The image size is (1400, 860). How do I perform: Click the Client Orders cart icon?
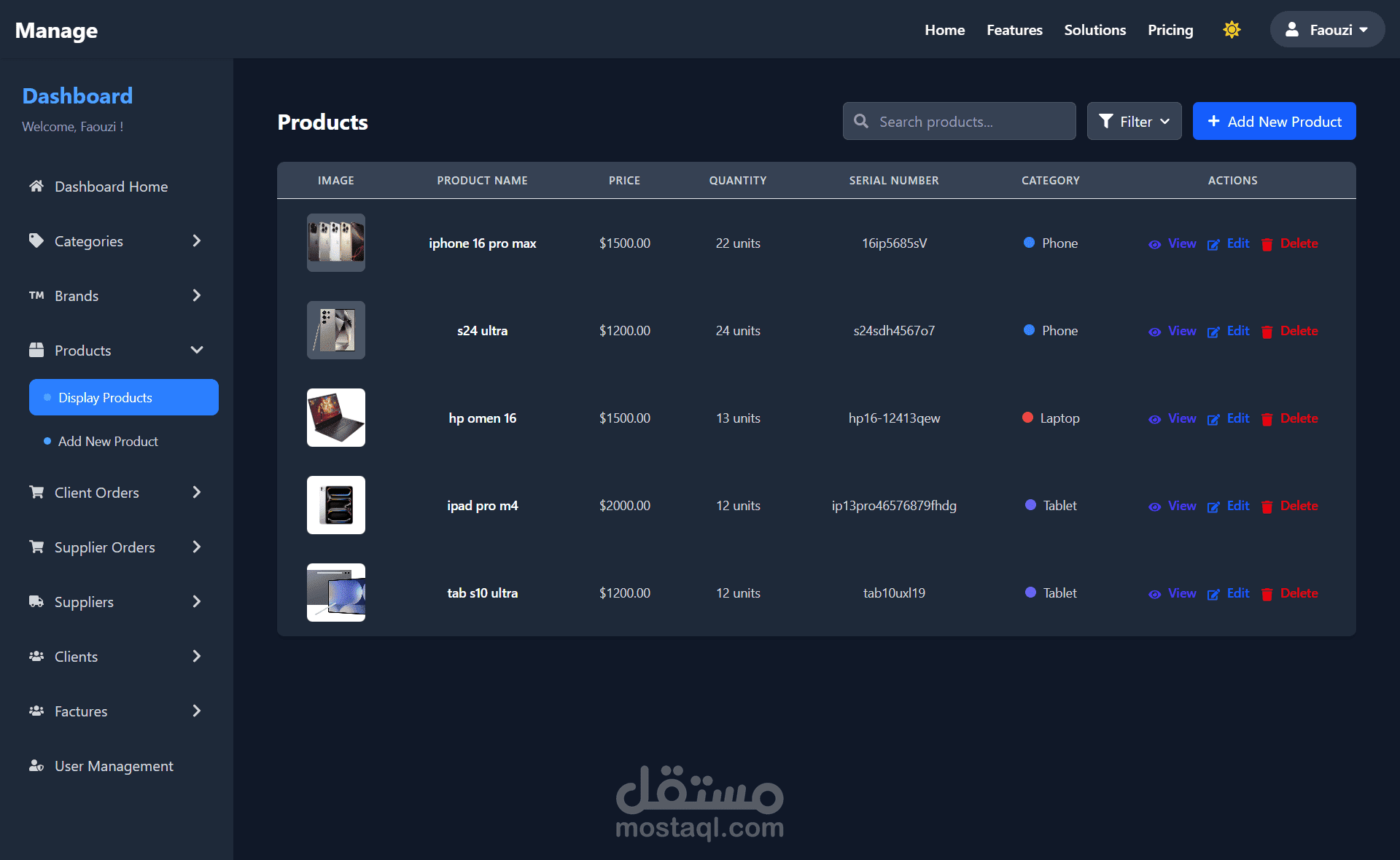pos(36,492)
